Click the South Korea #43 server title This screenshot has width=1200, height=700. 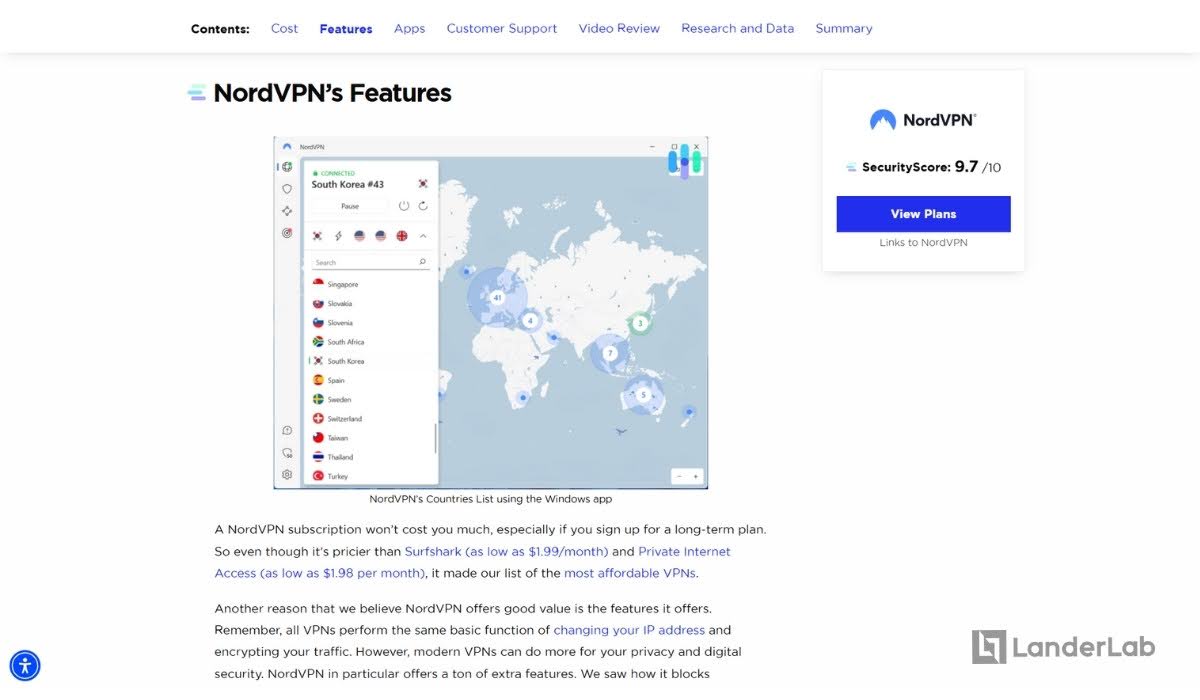(x=348, y=184)
